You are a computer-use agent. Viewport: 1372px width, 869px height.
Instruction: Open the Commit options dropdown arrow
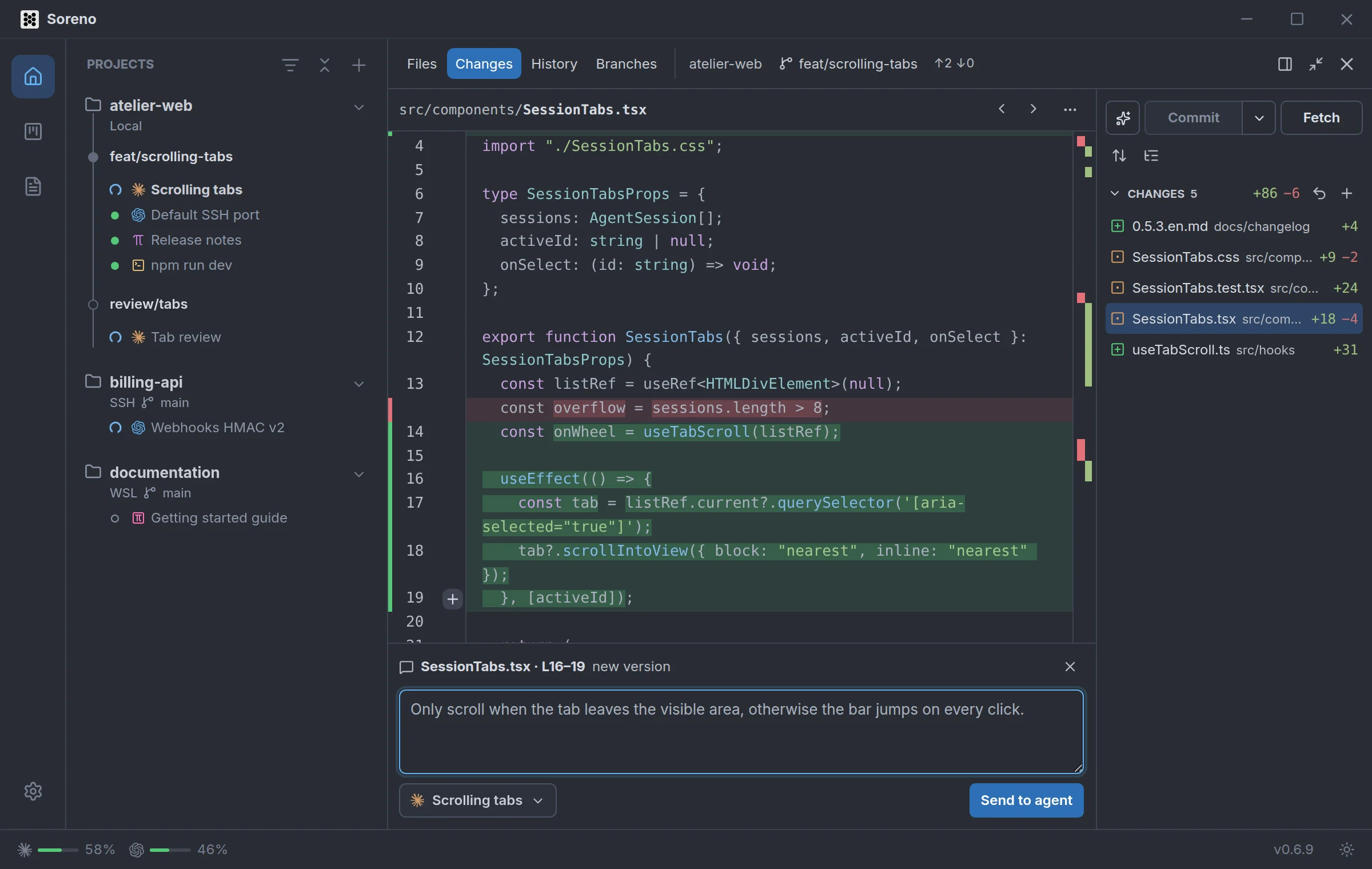[1259, 118]
